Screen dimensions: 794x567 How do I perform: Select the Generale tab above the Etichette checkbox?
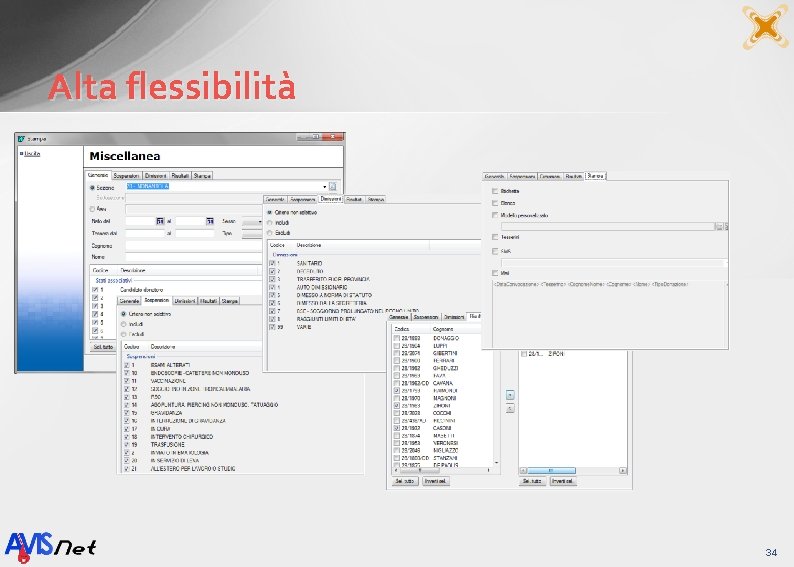(494, 176)
